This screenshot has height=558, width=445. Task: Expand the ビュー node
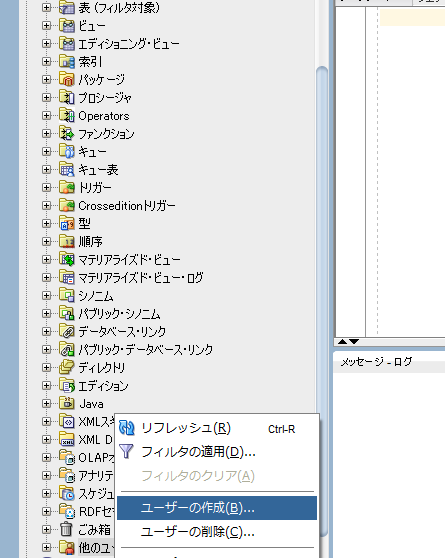[x=46, y=25]
